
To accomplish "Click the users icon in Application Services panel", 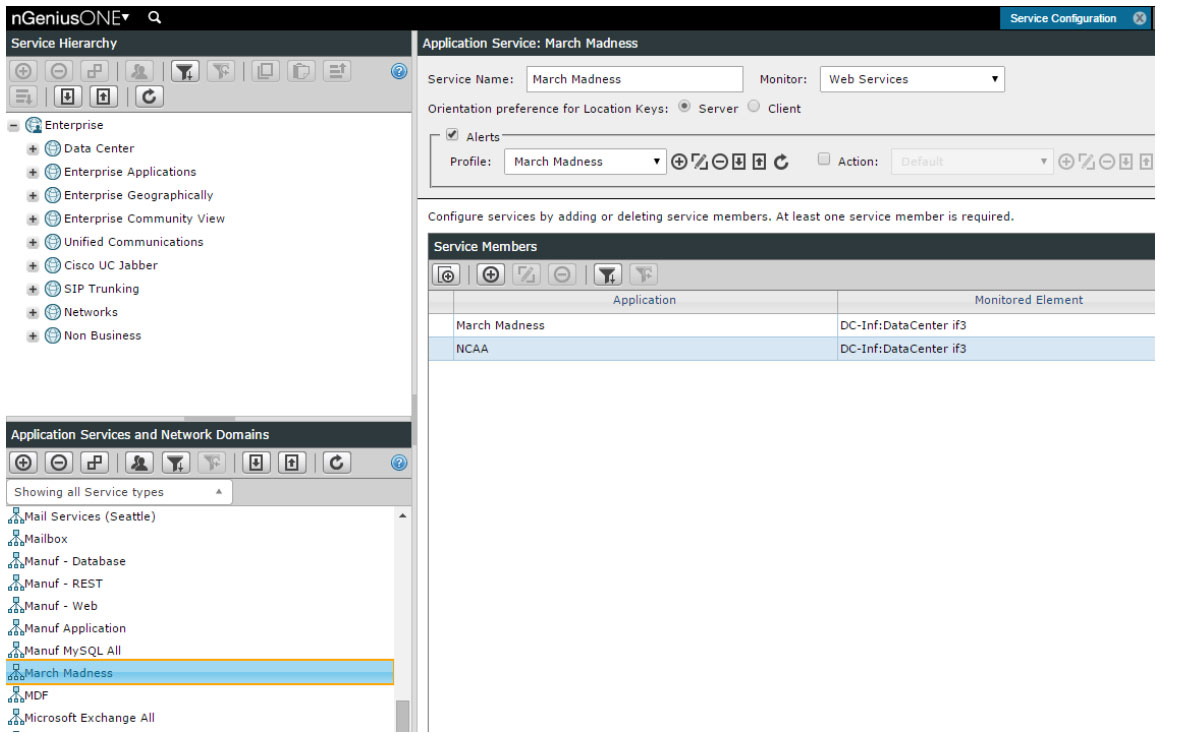I will pos(140,463).
